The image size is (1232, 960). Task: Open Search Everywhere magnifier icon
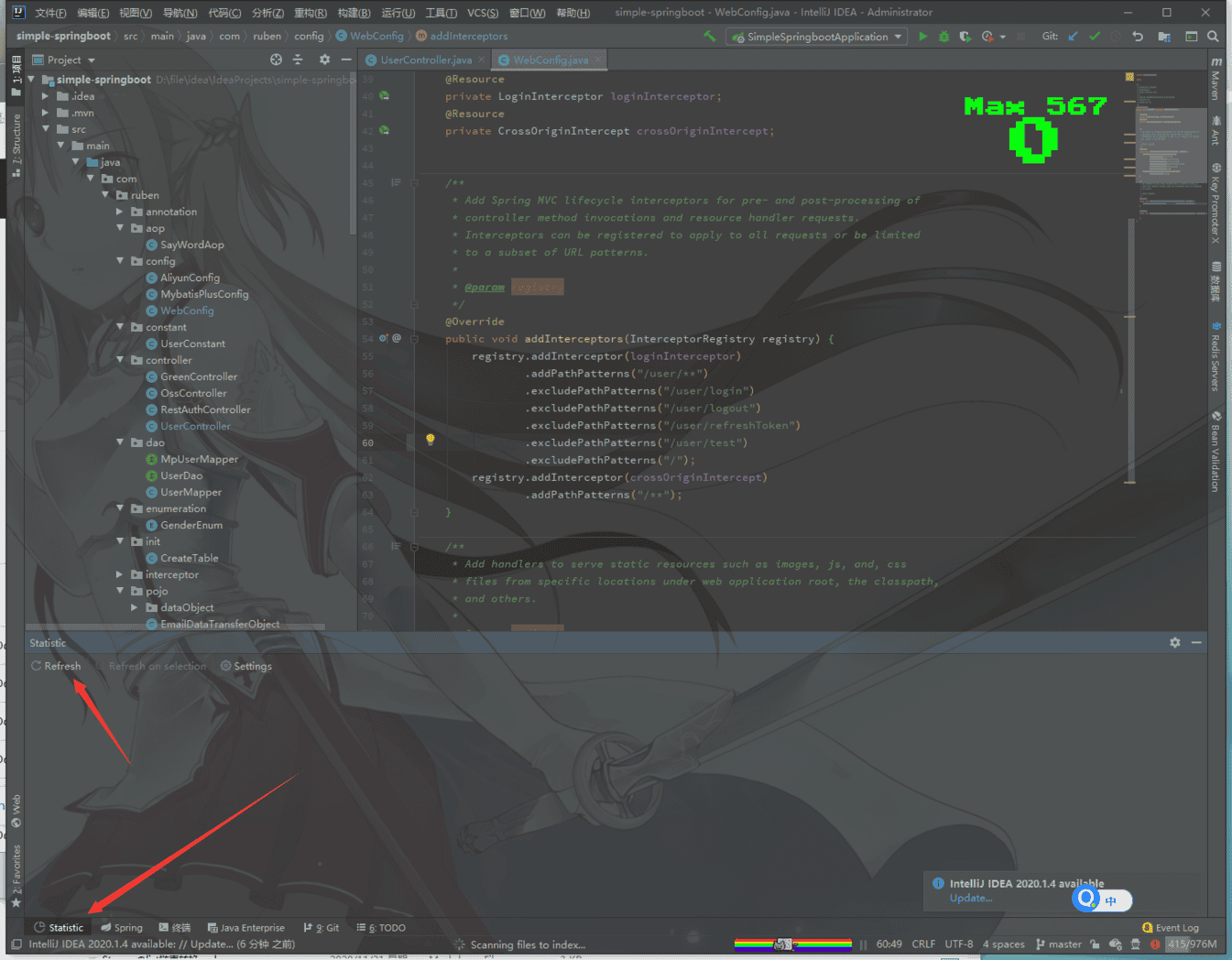coord(1213,37)
